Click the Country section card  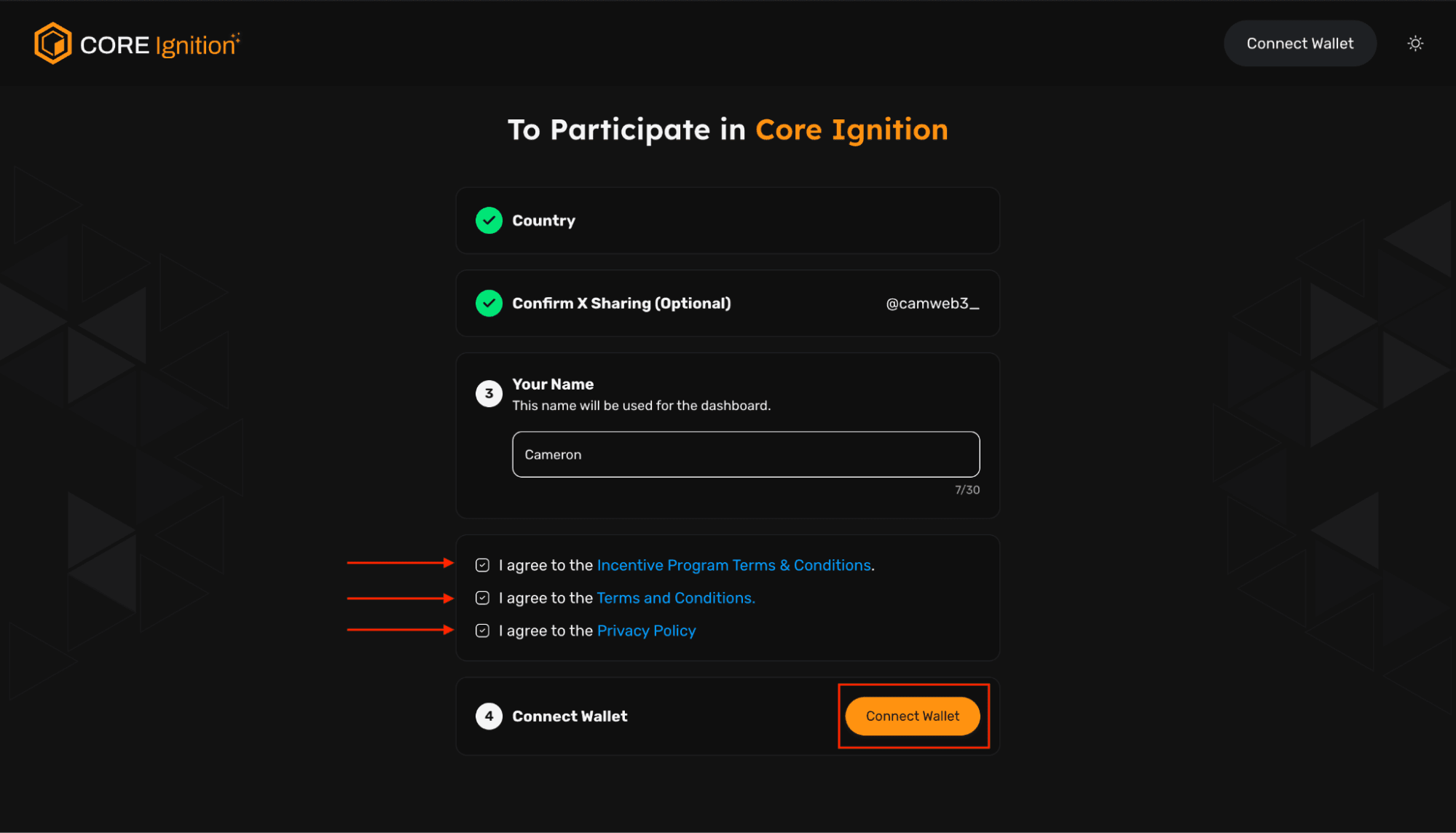727,220
